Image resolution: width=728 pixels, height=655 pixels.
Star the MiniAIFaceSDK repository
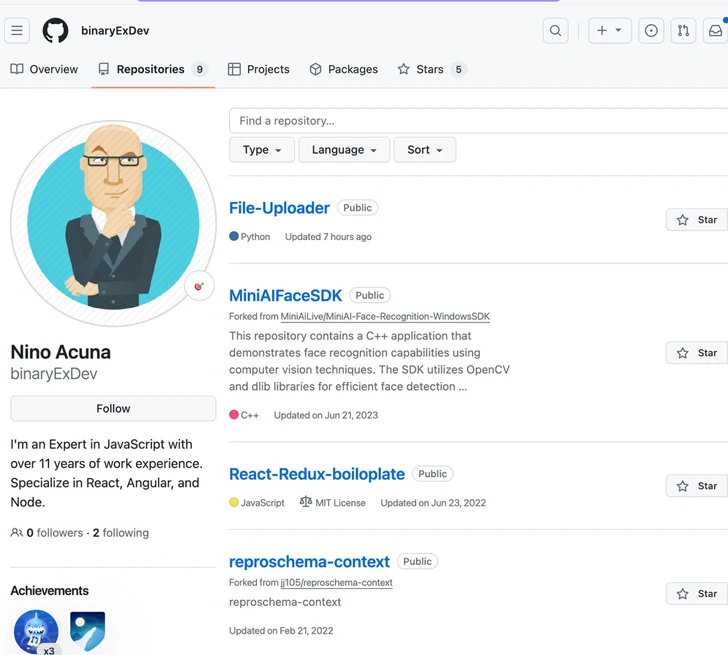coord(697,353)
